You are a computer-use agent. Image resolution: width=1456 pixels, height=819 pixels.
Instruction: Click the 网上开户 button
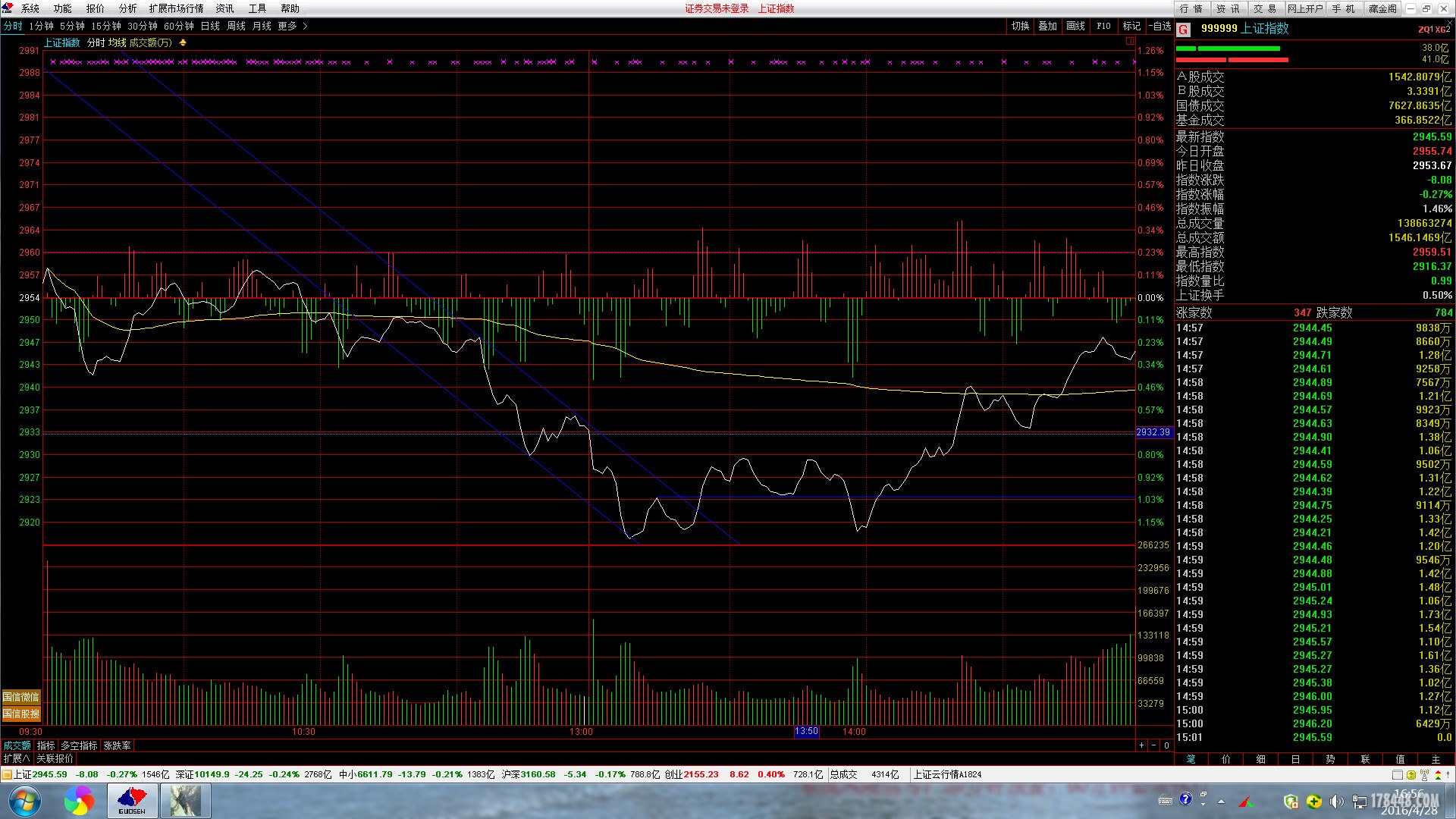pos(1305,8)
